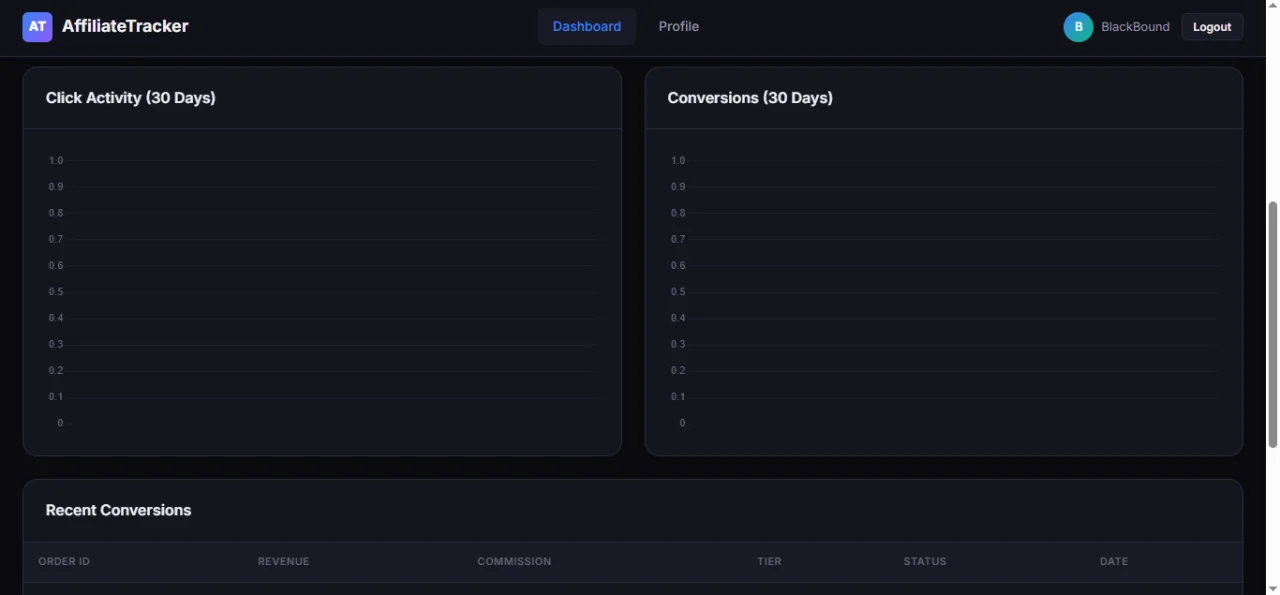Viewport: 1280px width, 595px height.
Task: Switch to the Profile tab
Action: point(679,27)
